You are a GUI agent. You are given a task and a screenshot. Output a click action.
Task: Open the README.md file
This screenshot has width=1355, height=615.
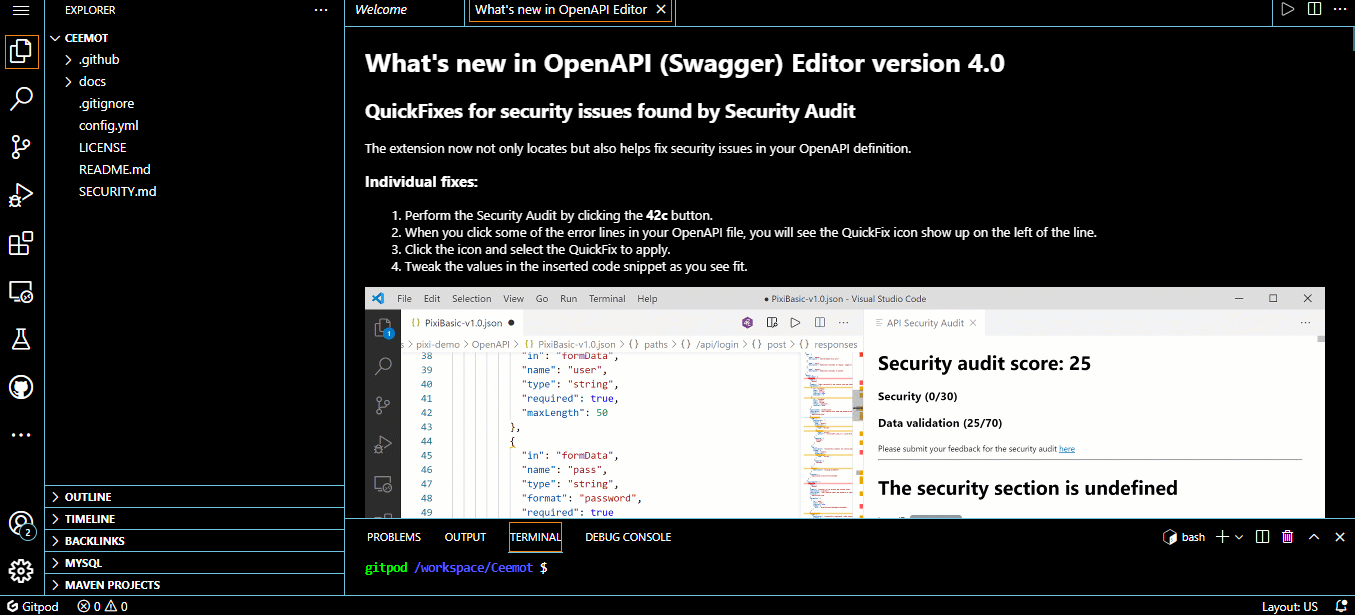pos(195,169)
